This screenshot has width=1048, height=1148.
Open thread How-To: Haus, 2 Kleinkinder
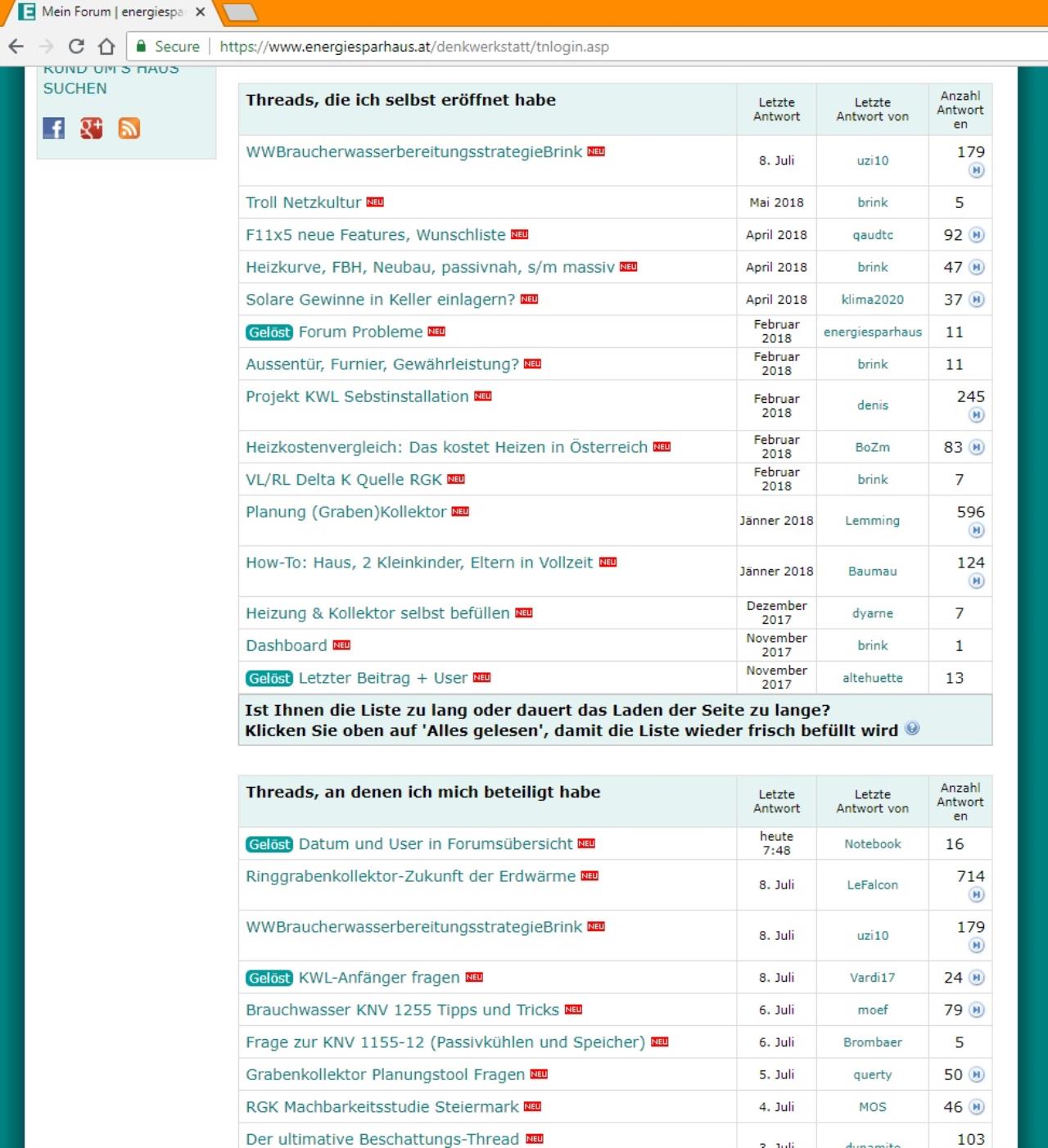click(x=419, y=563)
